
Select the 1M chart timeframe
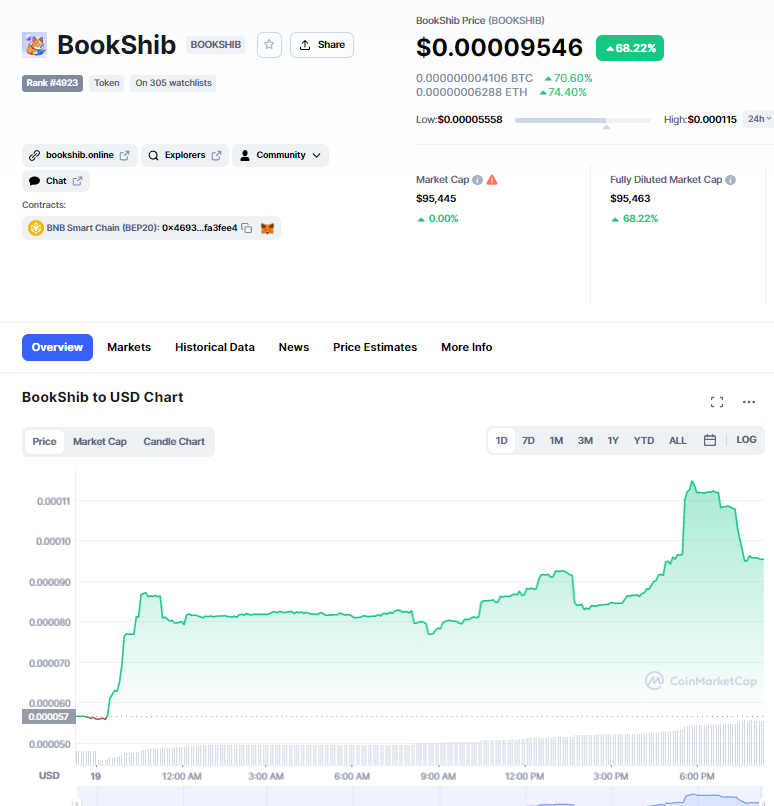(x=556, y=441)
